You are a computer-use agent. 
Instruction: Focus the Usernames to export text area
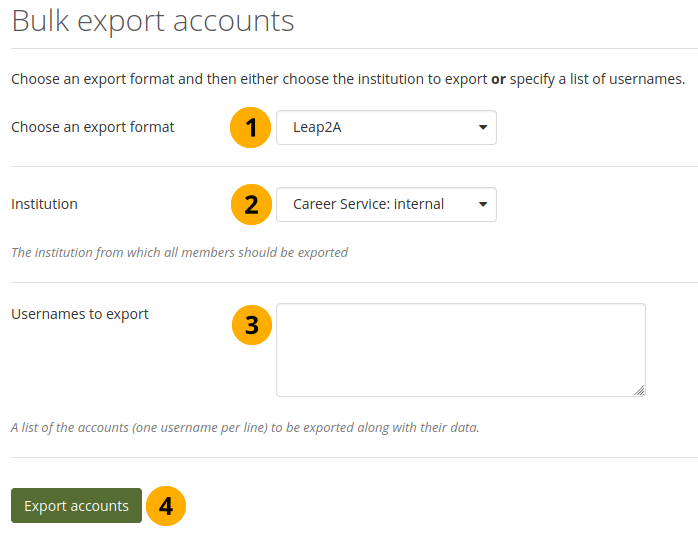460,349
